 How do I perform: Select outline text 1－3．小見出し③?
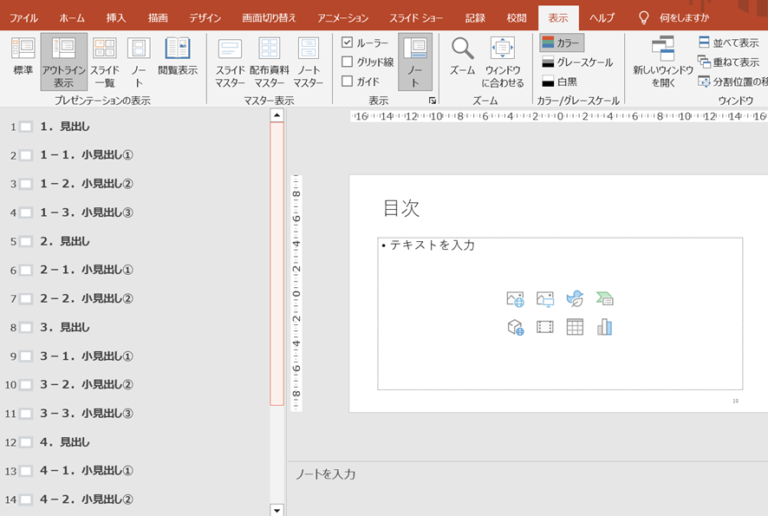click(87, 212)
